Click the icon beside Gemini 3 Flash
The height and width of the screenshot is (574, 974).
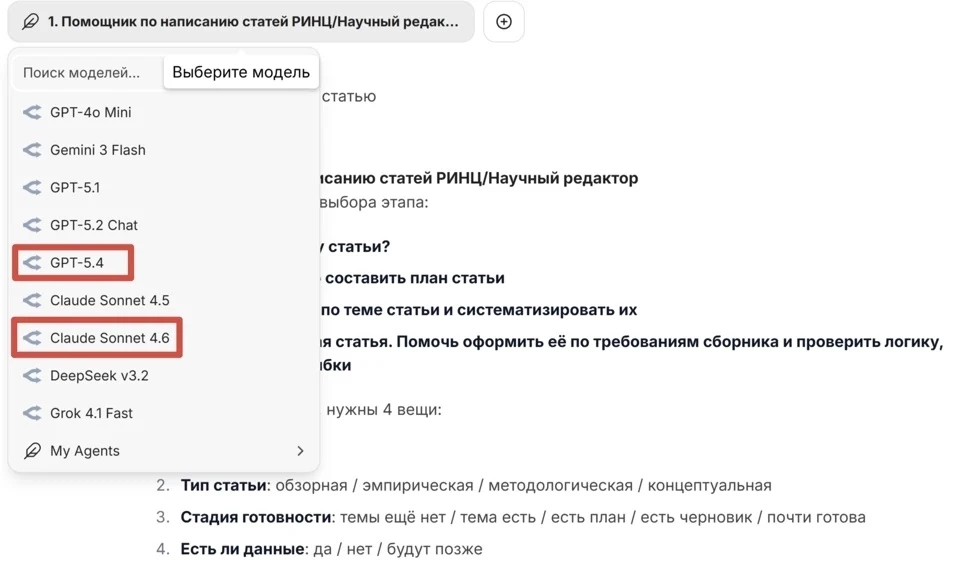tap(32, 150)
